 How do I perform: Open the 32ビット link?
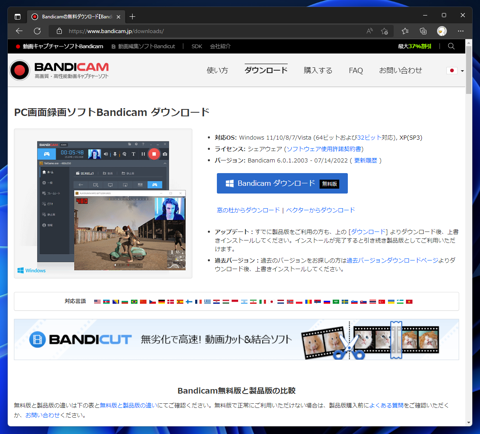click(x=369, y=137)
